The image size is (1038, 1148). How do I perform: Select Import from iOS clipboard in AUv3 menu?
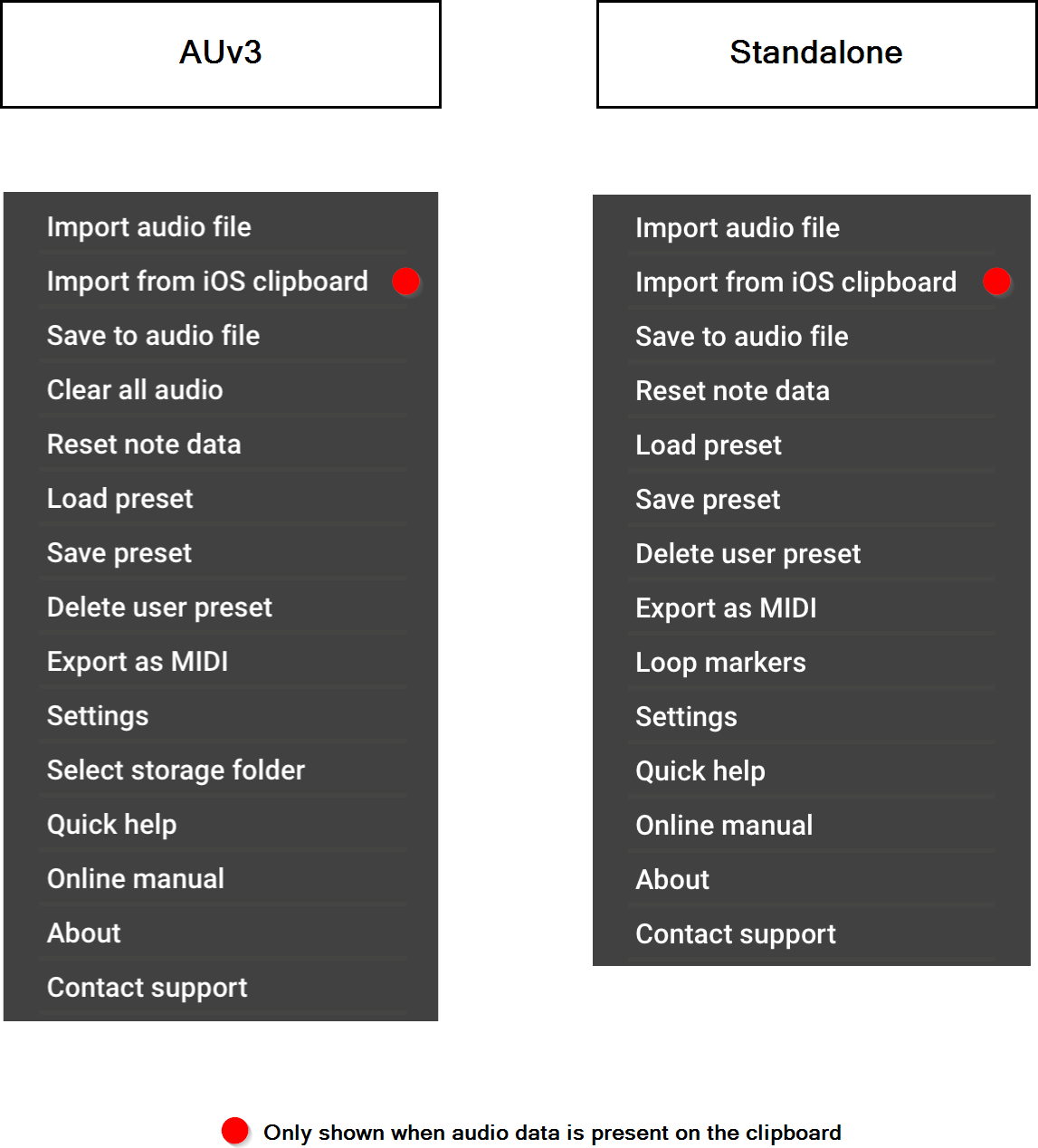(x=207, y=282)
